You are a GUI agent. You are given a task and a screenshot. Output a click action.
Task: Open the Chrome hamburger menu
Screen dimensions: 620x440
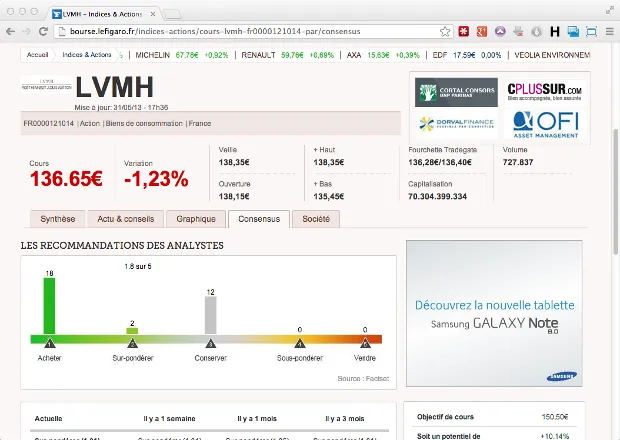point(610,31)
